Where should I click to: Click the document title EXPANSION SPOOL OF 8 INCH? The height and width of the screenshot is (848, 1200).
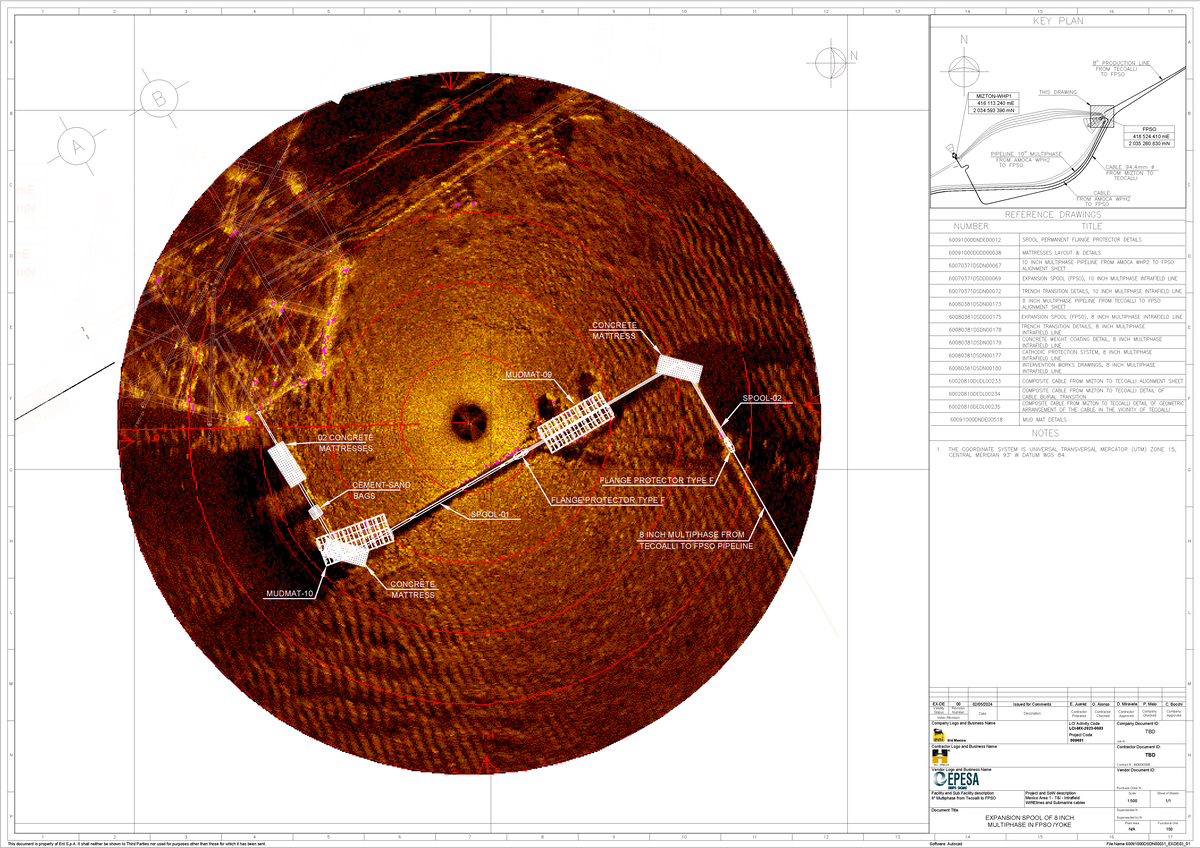tap(1030, 818)
